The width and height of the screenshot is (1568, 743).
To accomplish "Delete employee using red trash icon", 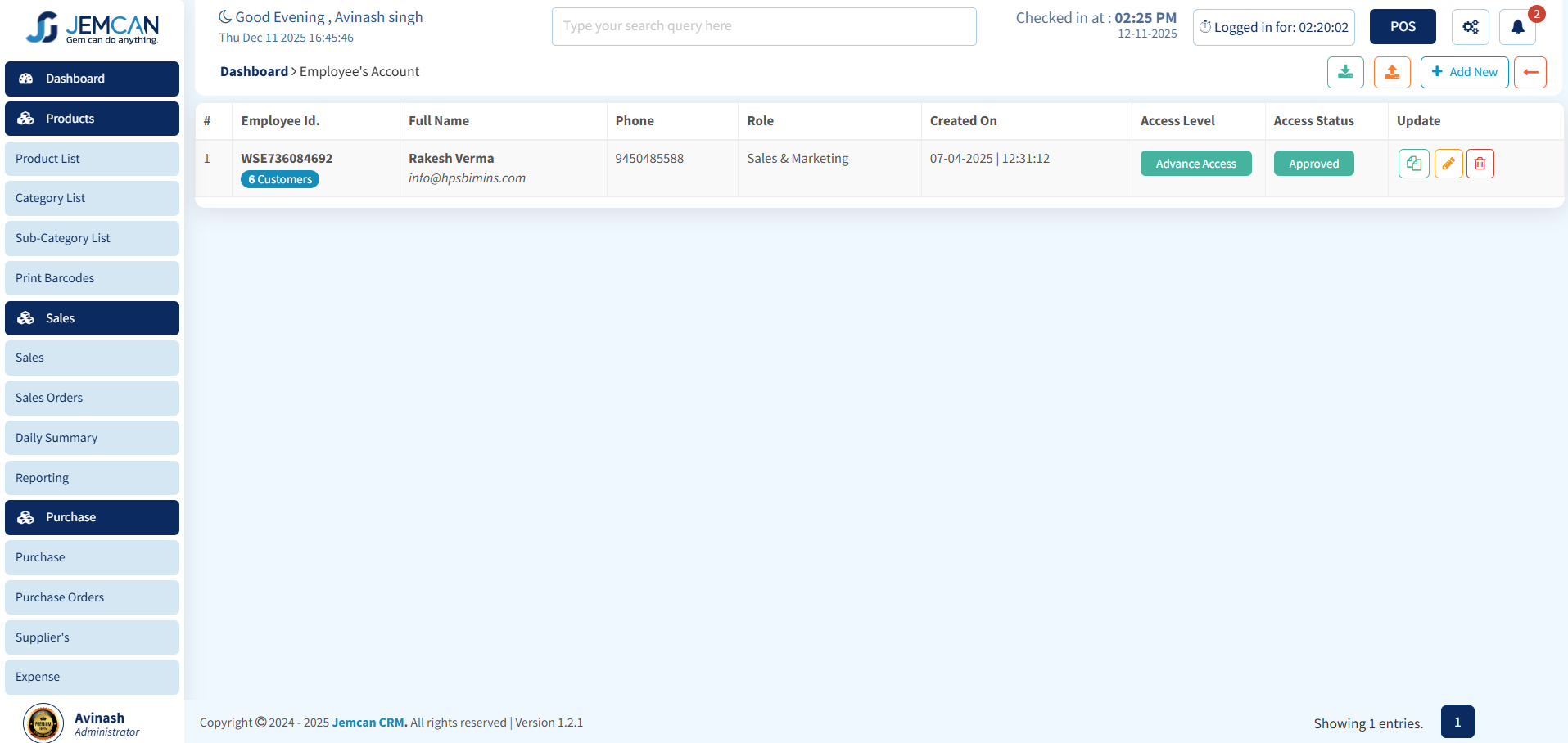I will pyautogui.click(x=1480, y=164).
